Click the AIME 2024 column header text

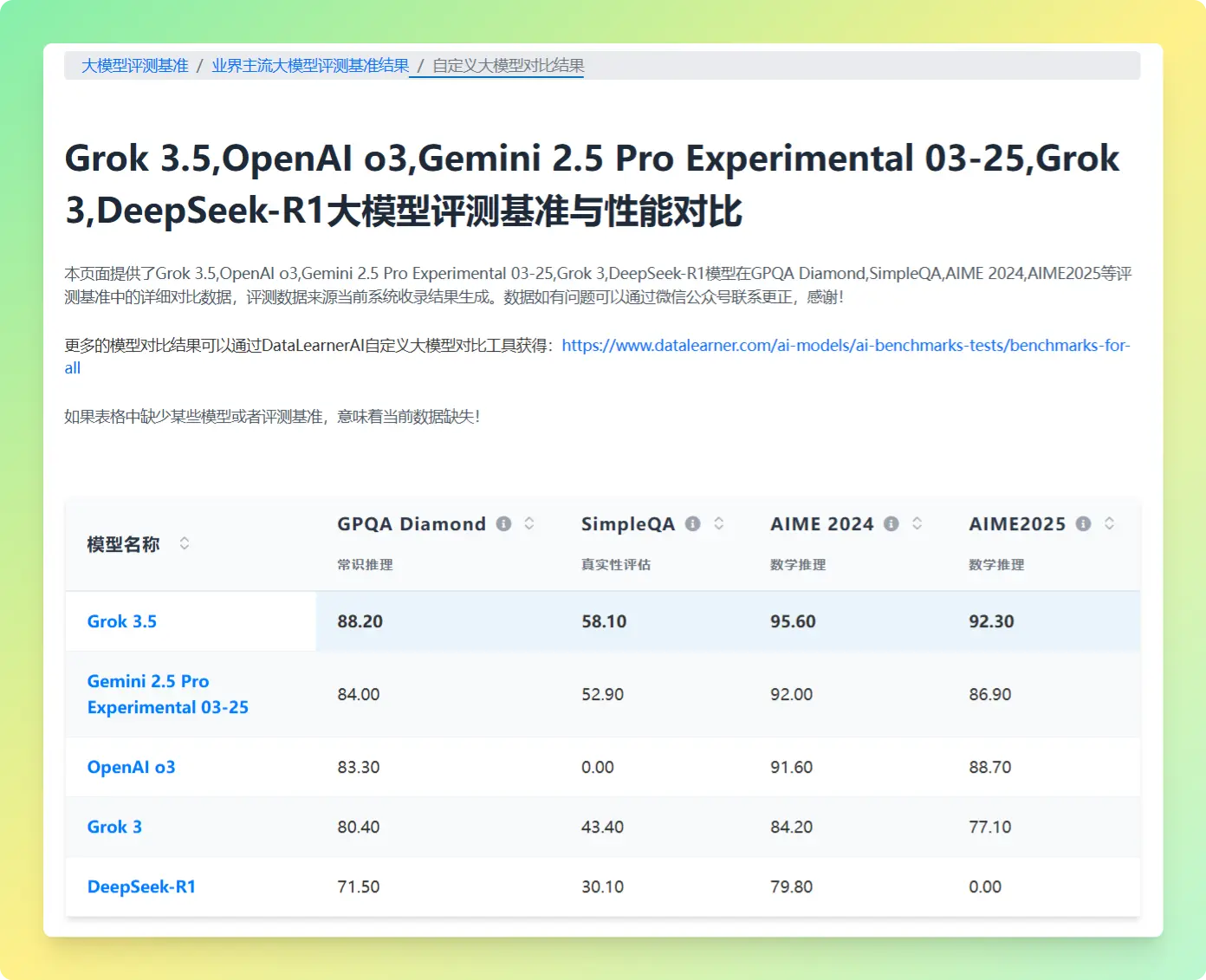click(x=822, y=524)
